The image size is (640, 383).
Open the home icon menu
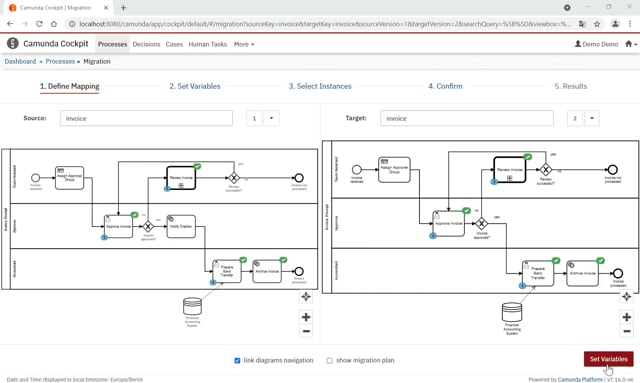pyautogui.click(x=631, y=44)
